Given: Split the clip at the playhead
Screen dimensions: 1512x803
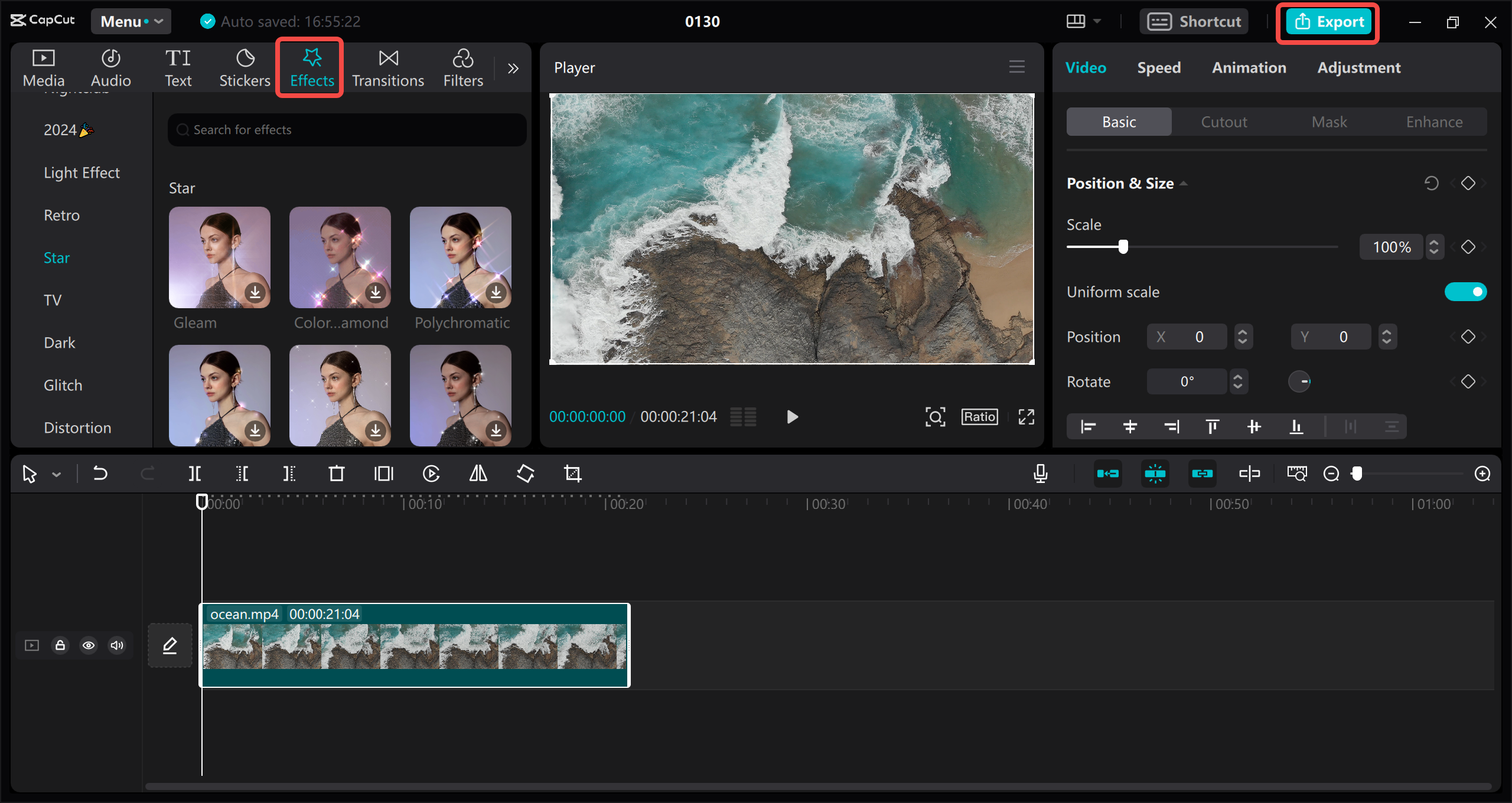Looking at the screenshot, I should (194, 473).
